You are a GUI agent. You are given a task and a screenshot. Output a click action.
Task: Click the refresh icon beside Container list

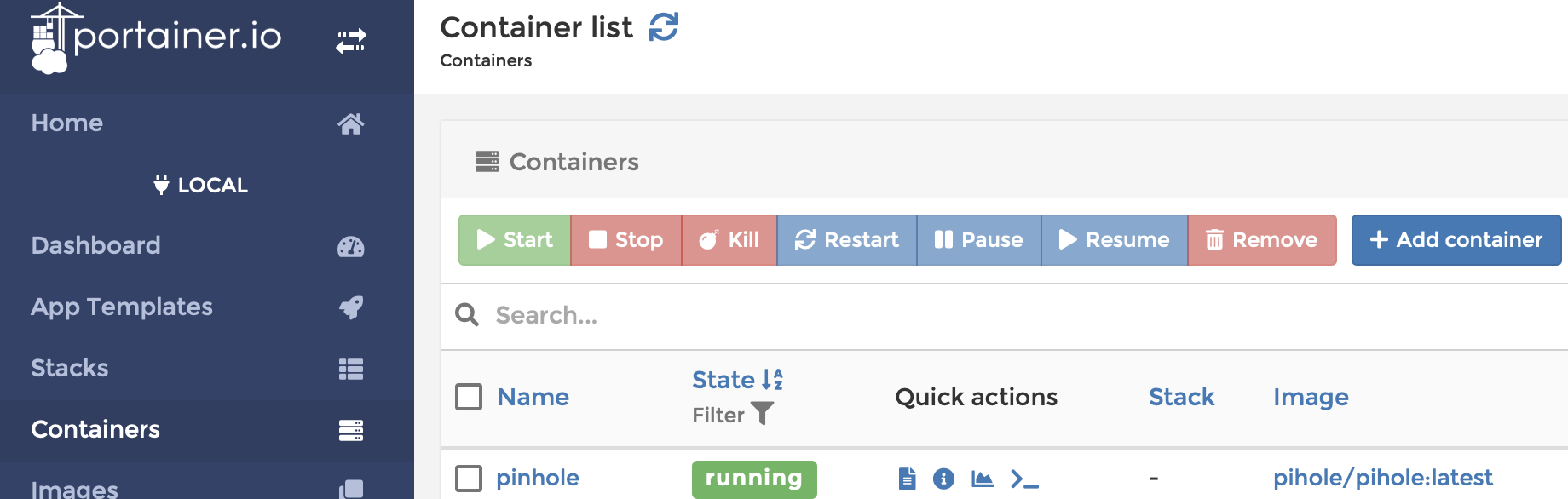click(x=664, y=26)
